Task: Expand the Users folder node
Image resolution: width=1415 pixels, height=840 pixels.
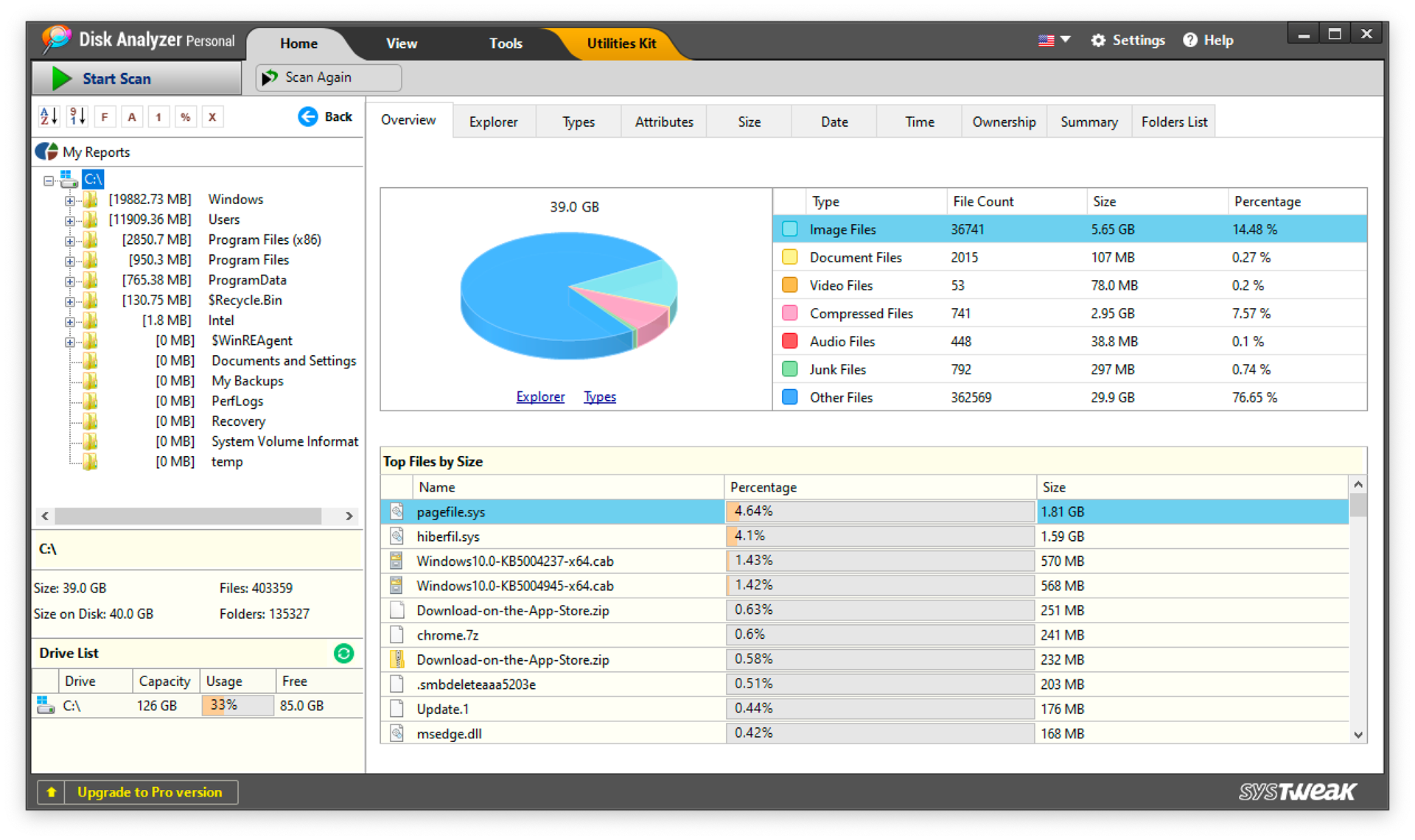Action: tap(69, 220)
